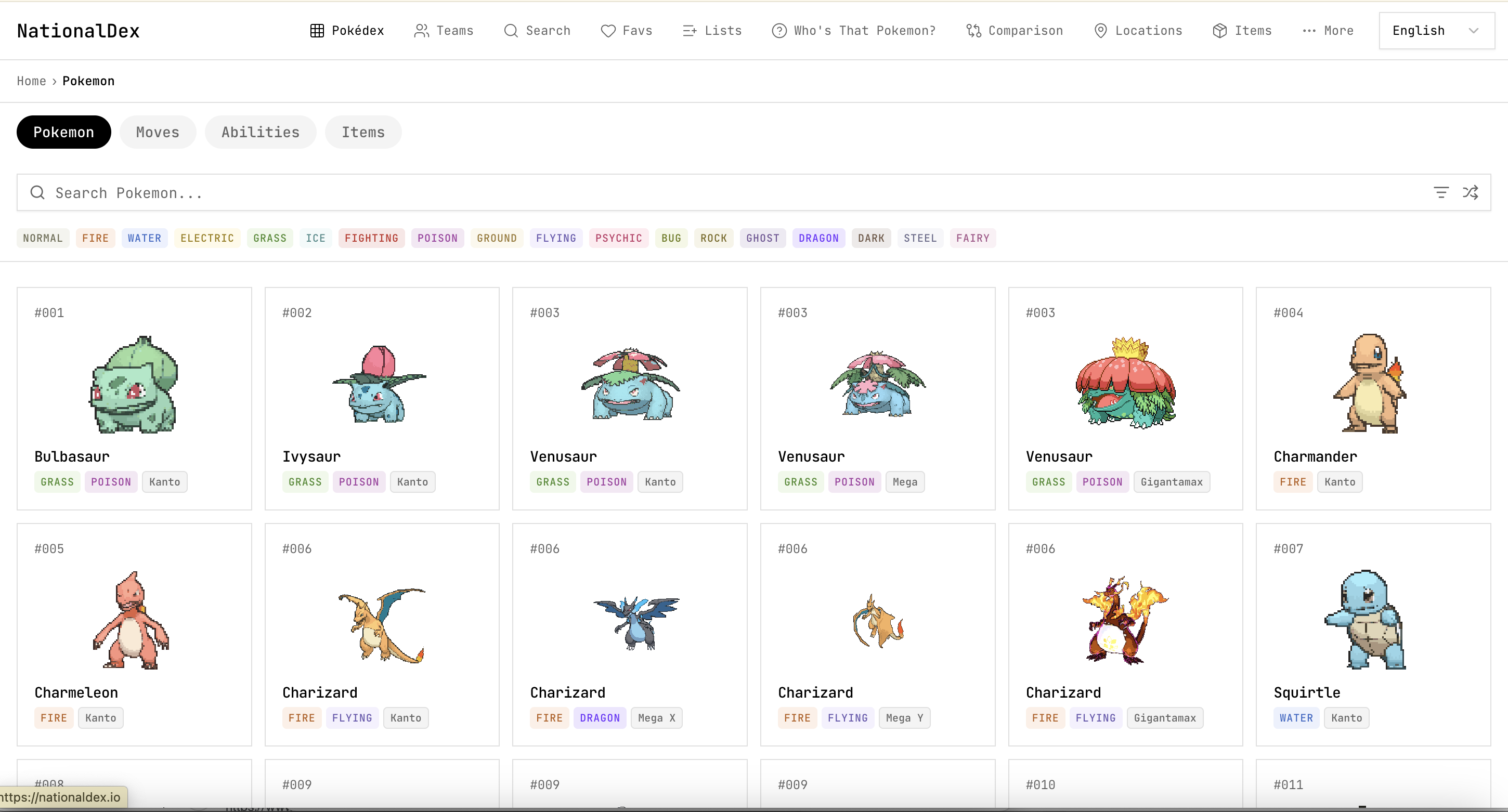
Task: Open the Charmeleon sprite card
Action: 132,621
